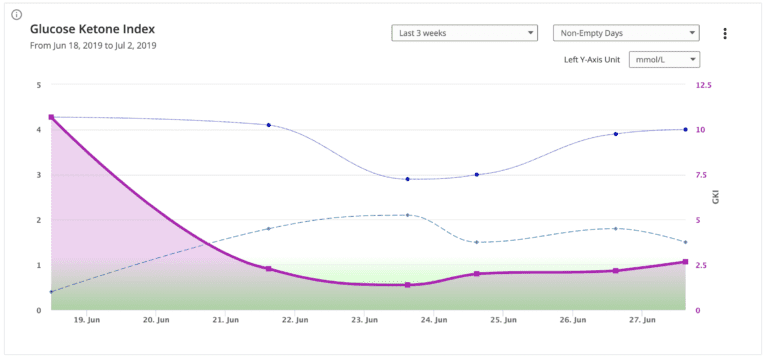Click the dashed line starting point at 0.4
768x361 pixels.
[51, 292]
